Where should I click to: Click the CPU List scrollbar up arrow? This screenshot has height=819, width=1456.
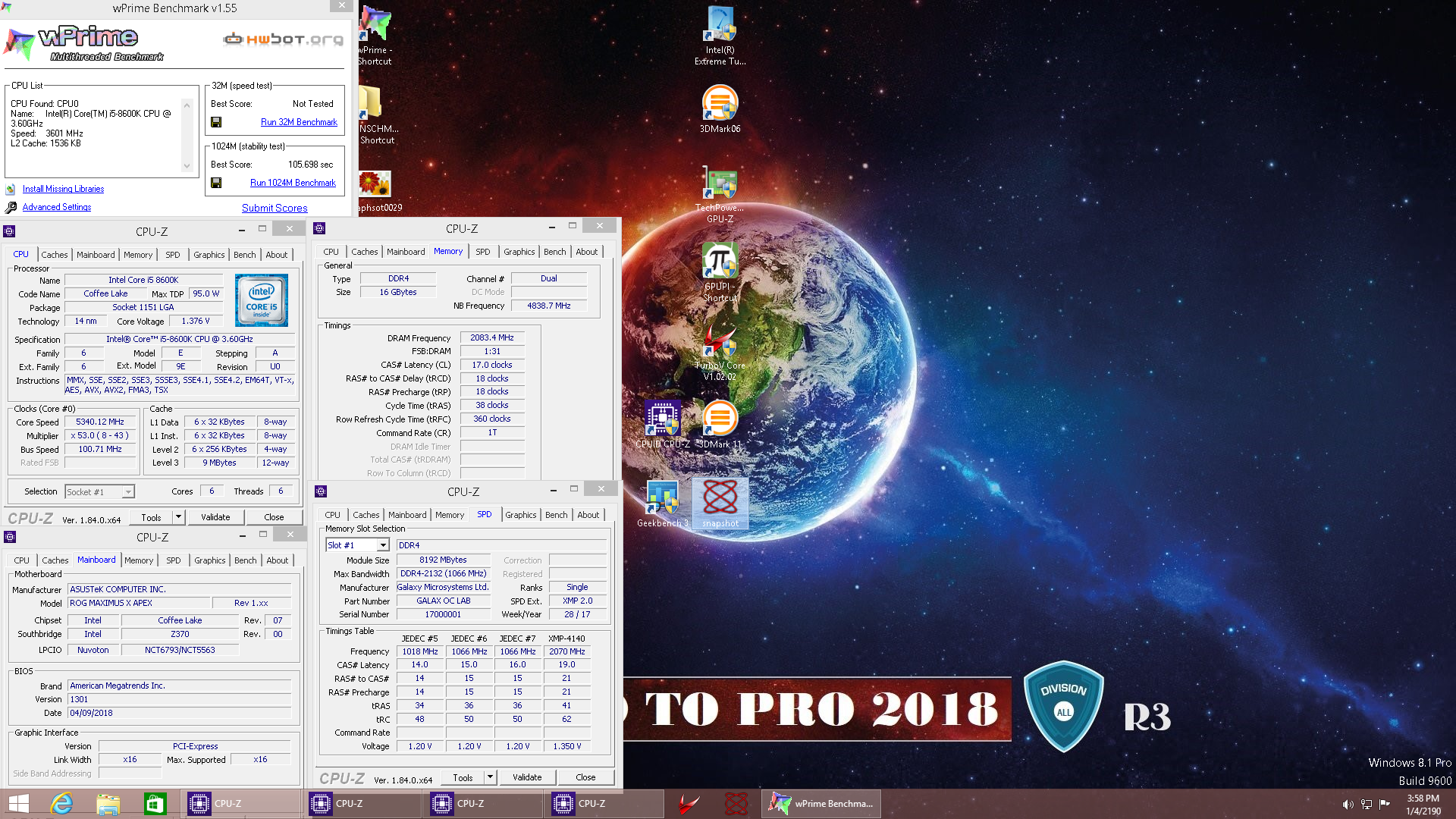click(x=187, y=105)
